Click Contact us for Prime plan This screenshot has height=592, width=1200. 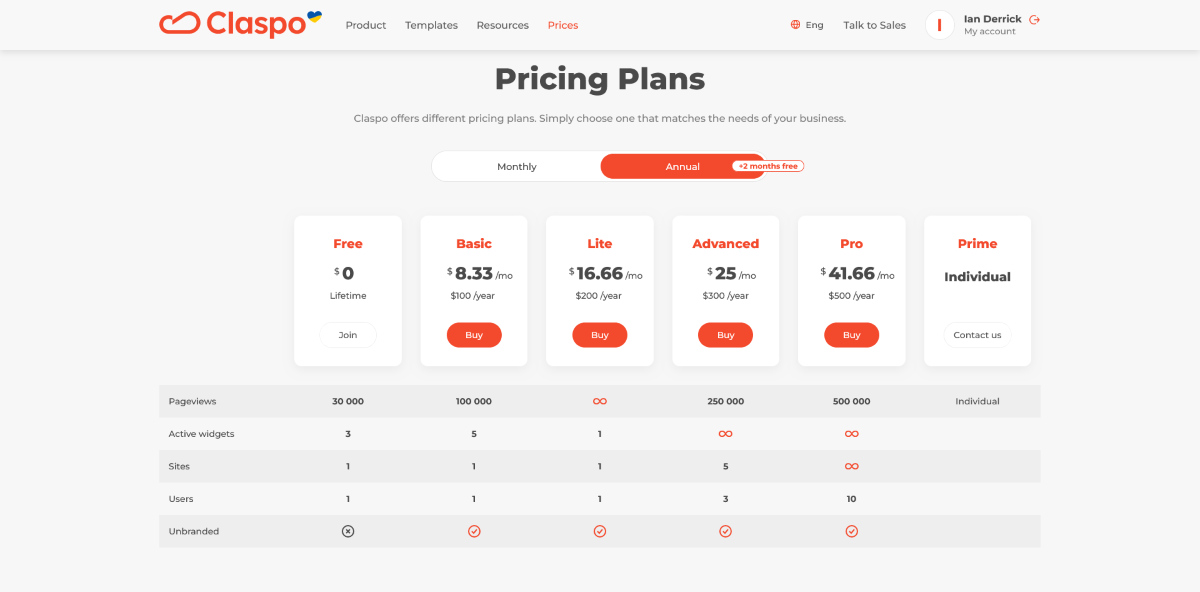pos(977,335)
